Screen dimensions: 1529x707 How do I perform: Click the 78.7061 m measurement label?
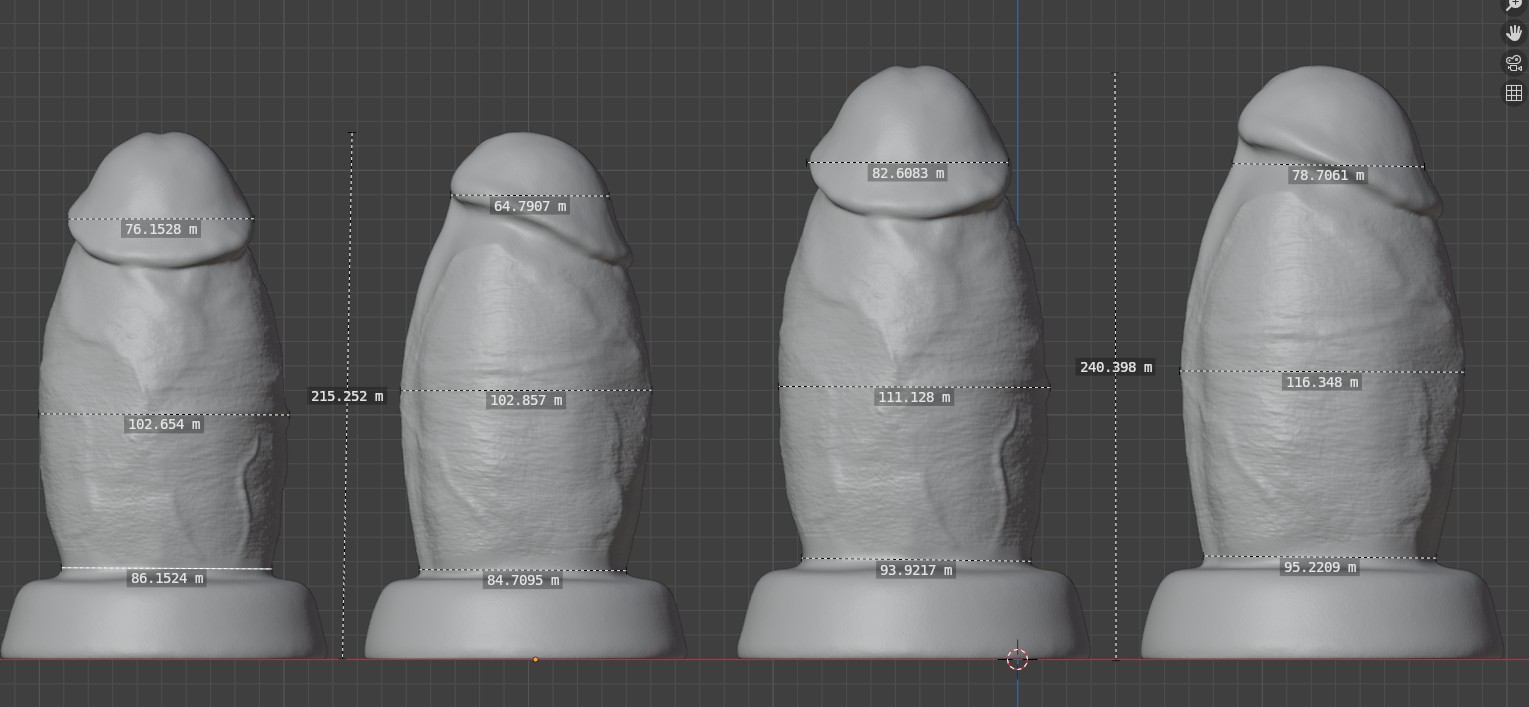click(x=1328, y=176)
